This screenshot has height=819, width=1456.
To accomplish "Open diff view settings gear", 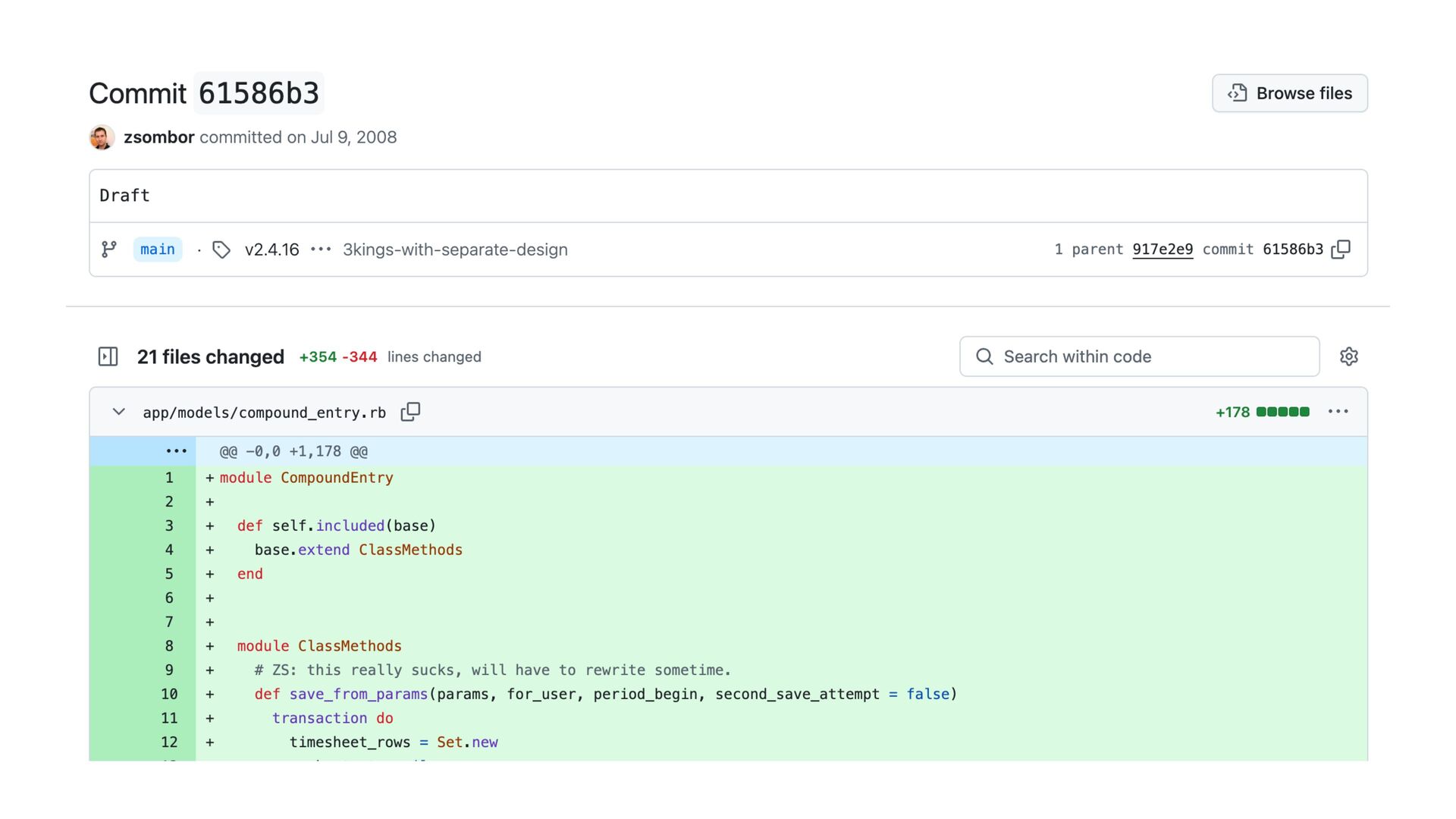I will click(1348, 356).
